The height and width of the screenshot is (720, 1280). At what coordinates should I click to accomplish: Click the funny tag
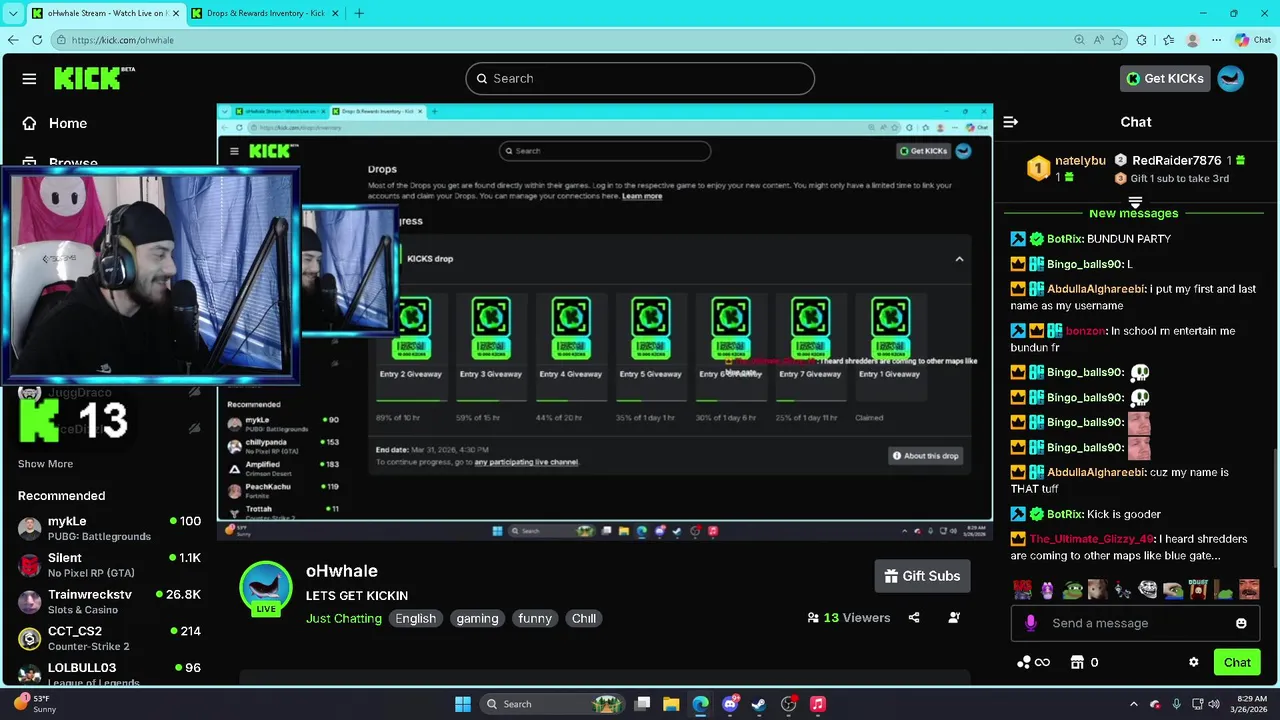tap(535, 618)
